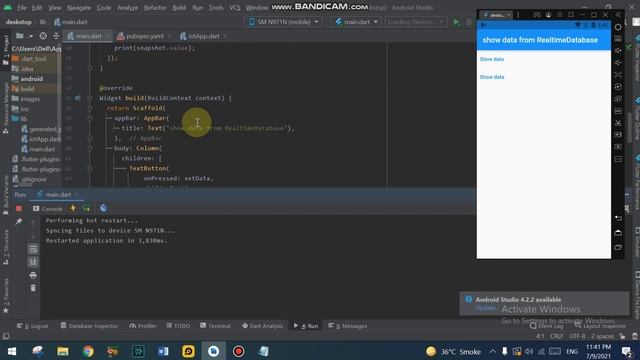Viewport: 640px width, 360px height.
Task: Click the volume icon in system tray
Action: click(x=529, y=351)
